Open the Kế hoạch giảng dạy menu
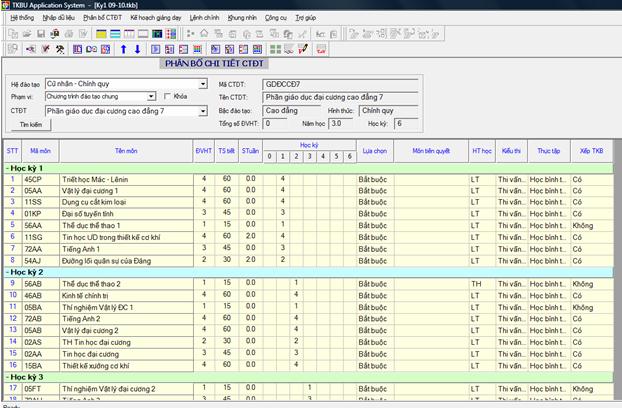 [x=155, y=18]
